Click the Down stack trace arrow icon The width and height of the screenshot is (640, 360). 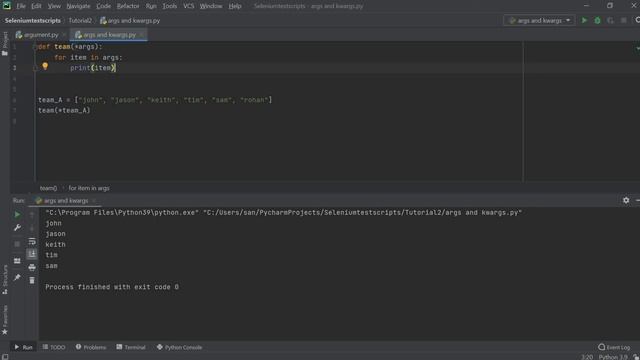click(x=32, y=228)
